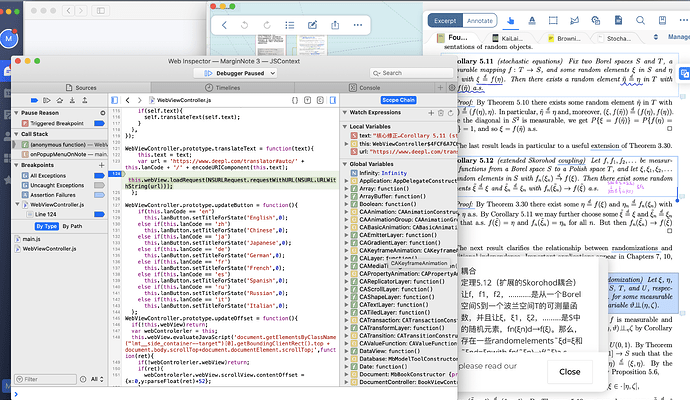
Task: Open more options ellipsis in MarginNote document toolbar
Action: (x=683, y=20)
